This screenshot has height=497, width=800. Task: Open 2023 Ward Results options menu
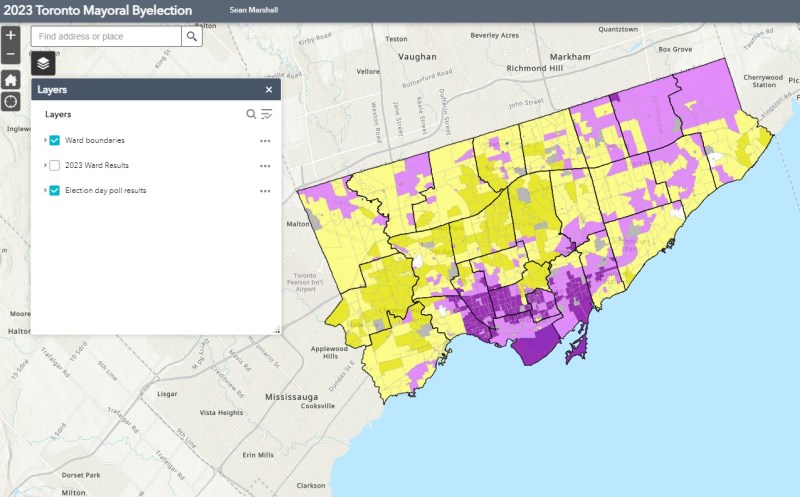point(265,165)
